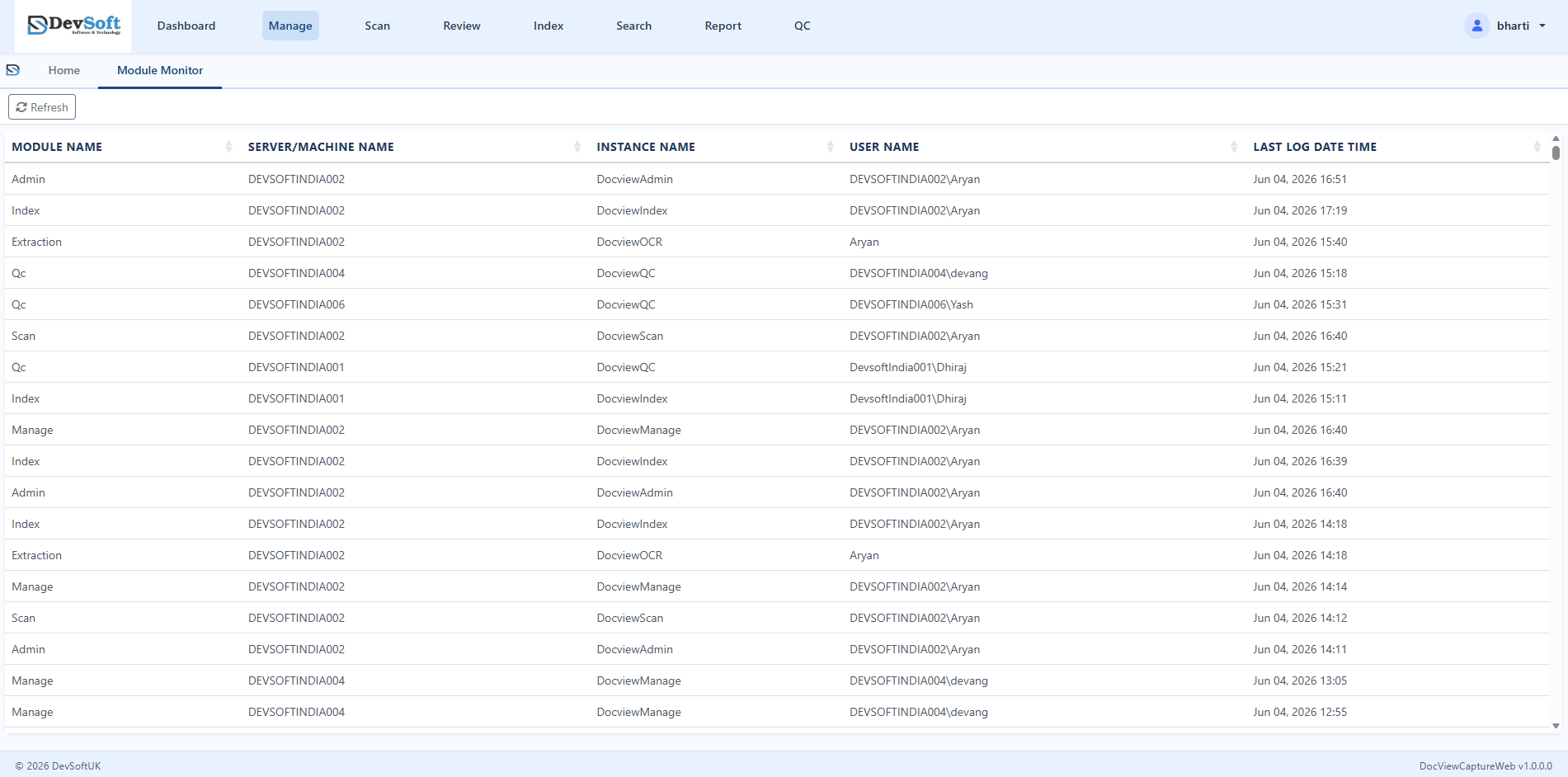Select the Admin row logged at 16:51
1568x777 pixels.
pyautogui.click(x=777, y=179)
